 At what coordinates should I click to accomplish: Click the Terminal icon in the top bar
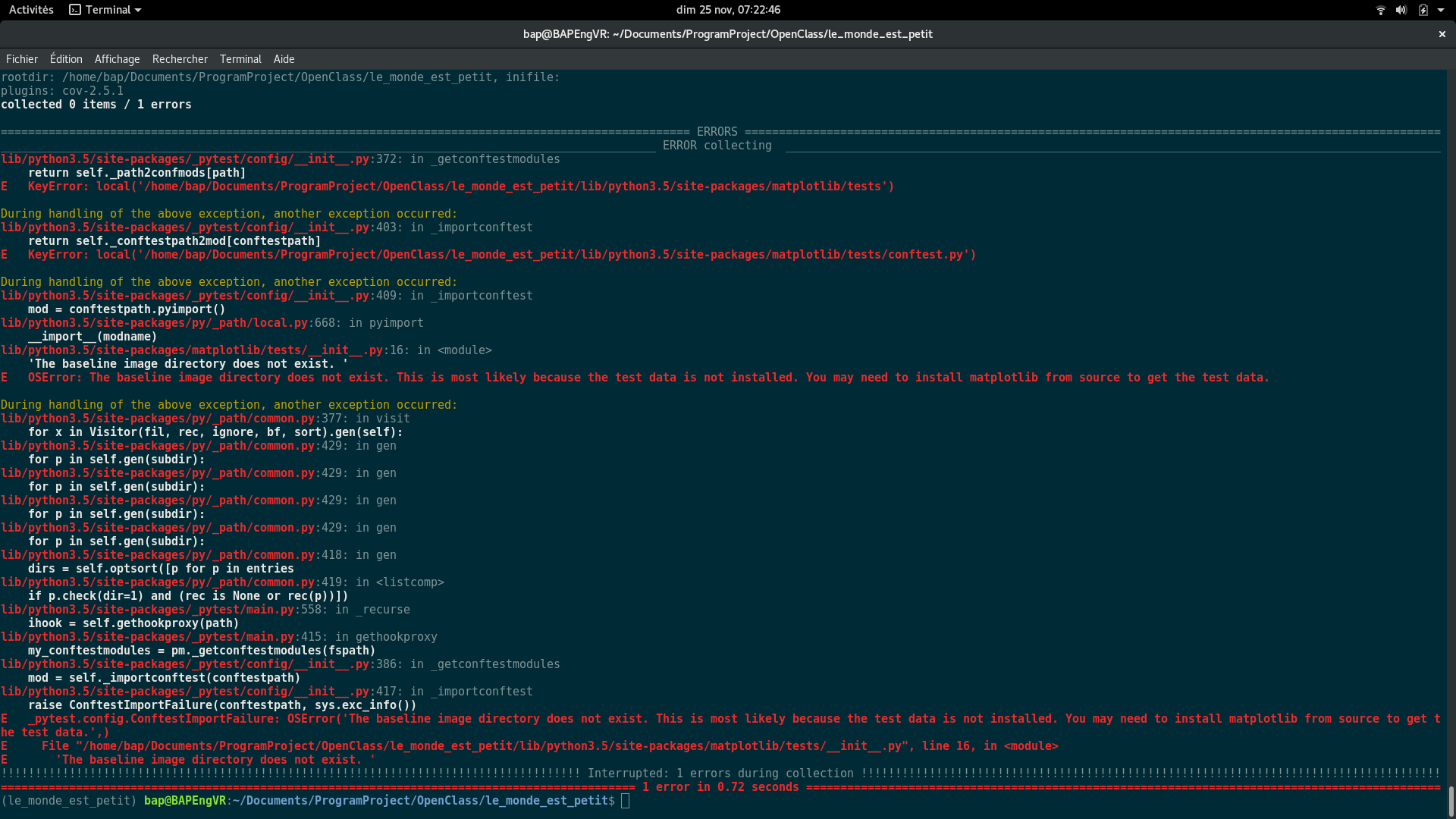tap(75, 10)
